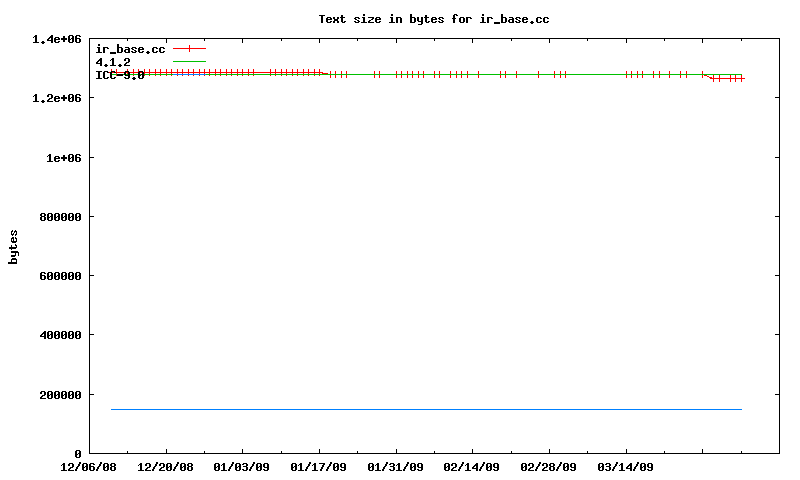
Task: Select the 03/14/09 date on x-axis
Action: [626, 467]
